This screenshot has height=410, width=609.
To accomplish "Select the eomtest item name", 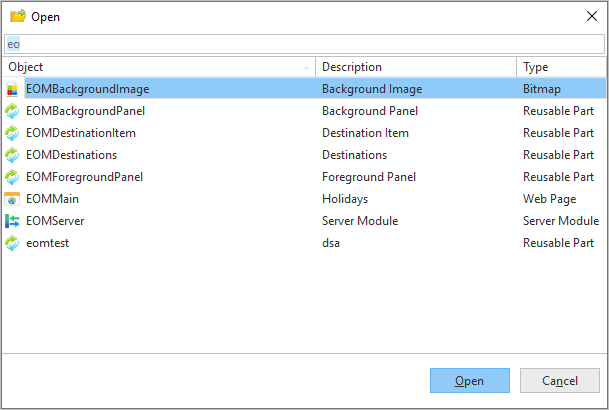I will [x=48, y=243].
